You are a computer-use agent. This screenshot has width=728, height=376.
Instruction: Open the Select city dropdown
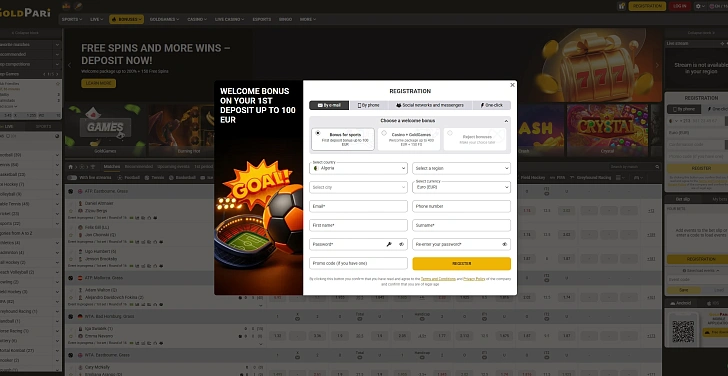[358, 187]
